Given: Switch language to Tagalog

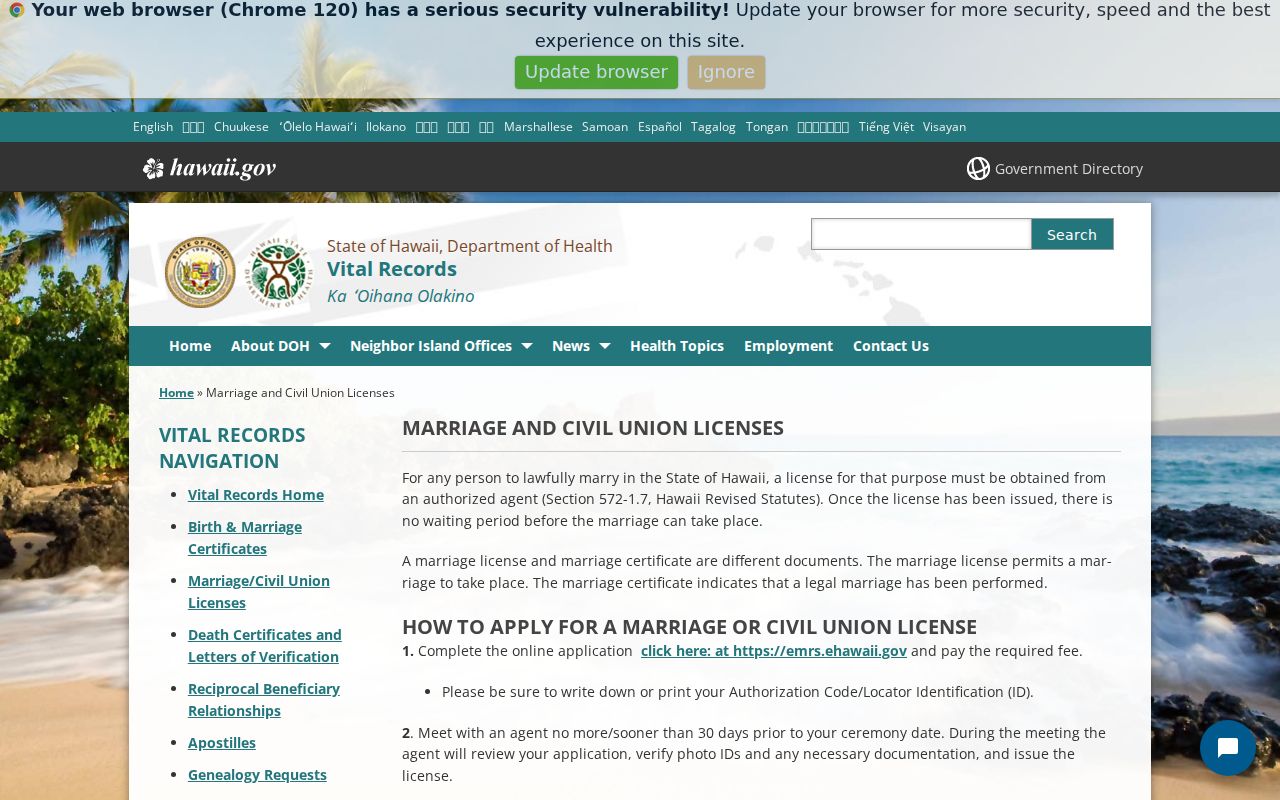Looking at the screenshot, I should coord(713,127).
